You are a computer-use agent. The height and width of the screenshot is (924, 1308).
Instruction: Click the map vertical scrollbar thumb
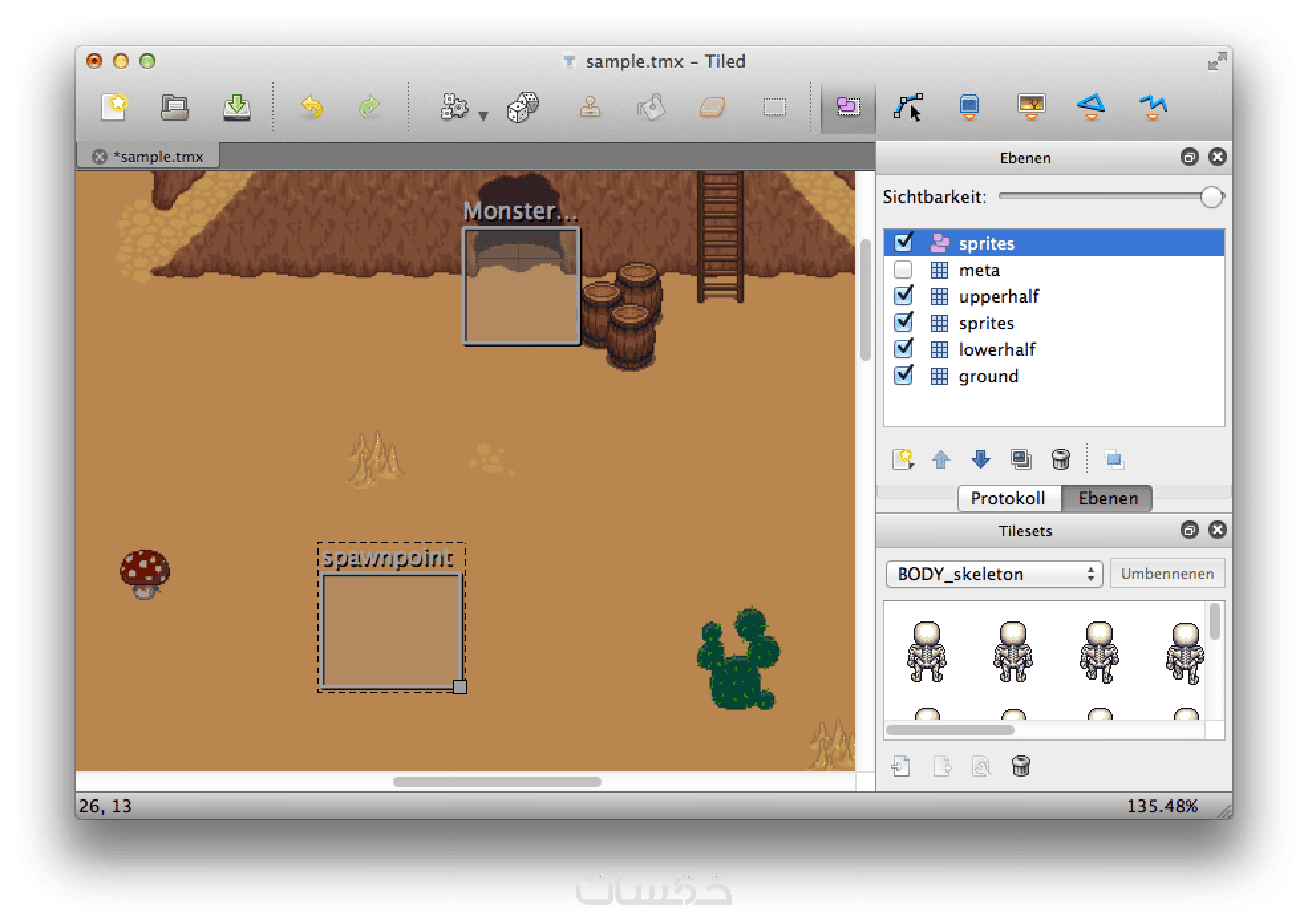(x=865, y=299)
